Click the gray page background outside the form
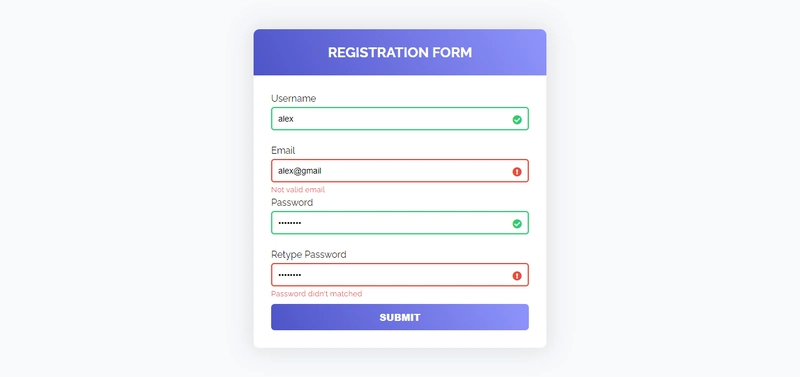The image size is (800, 377). (128, 189)
